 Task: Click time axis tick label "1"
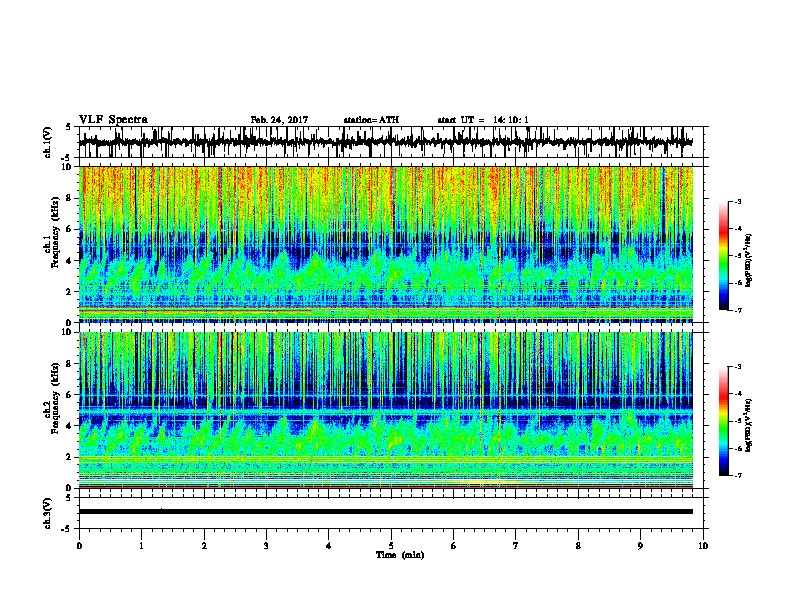click(x=141, y=546)
